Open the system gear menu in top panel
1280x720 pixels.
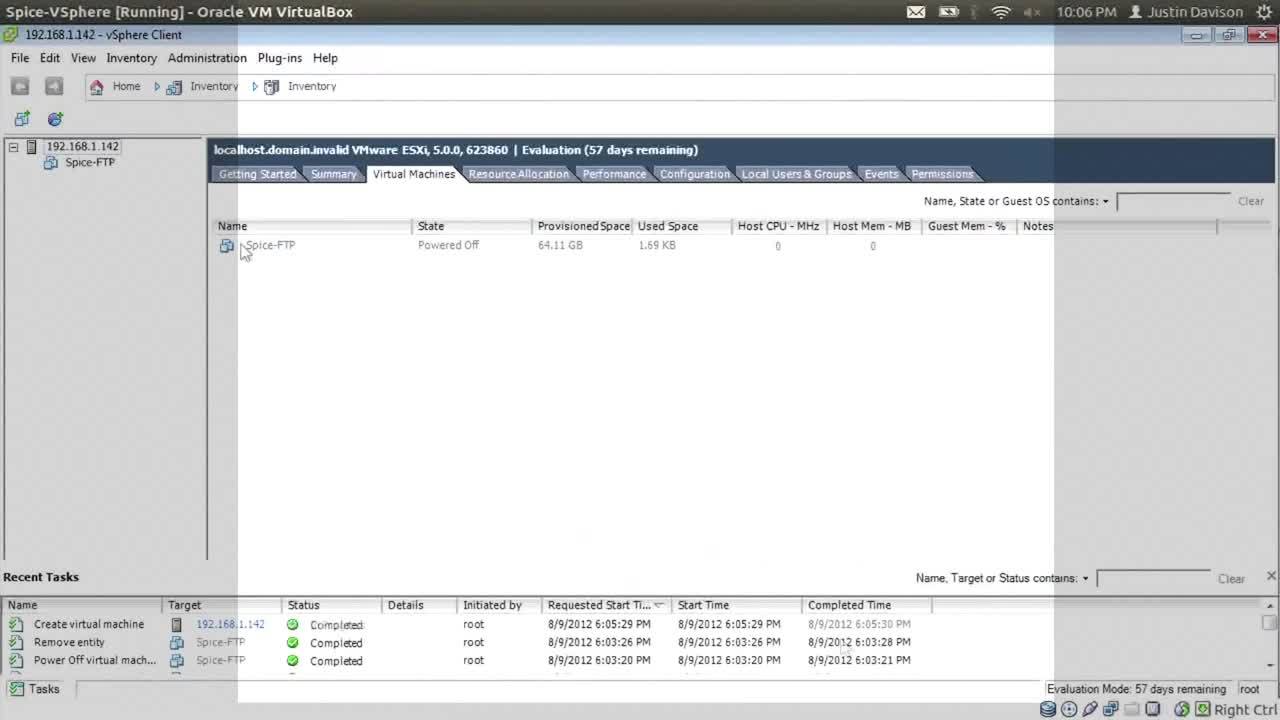(x=1263, y=12)
